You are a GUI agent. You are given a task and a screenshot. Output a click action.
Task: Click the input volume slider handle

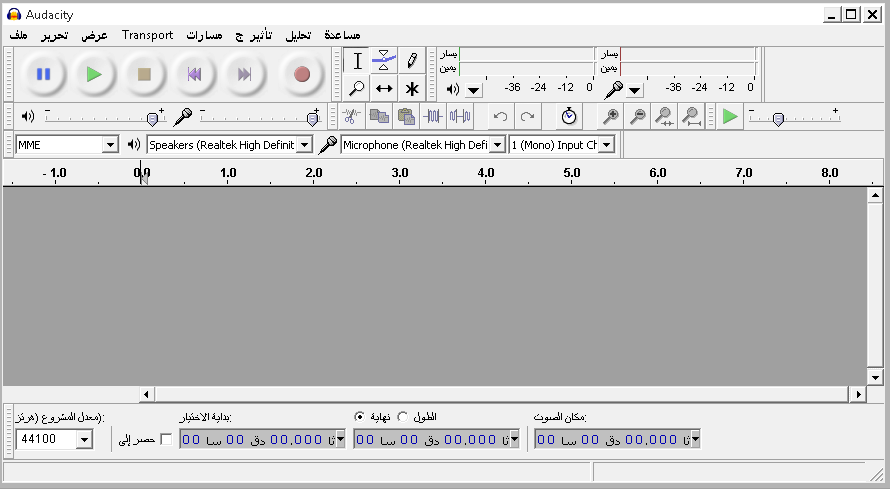point(312,119)
